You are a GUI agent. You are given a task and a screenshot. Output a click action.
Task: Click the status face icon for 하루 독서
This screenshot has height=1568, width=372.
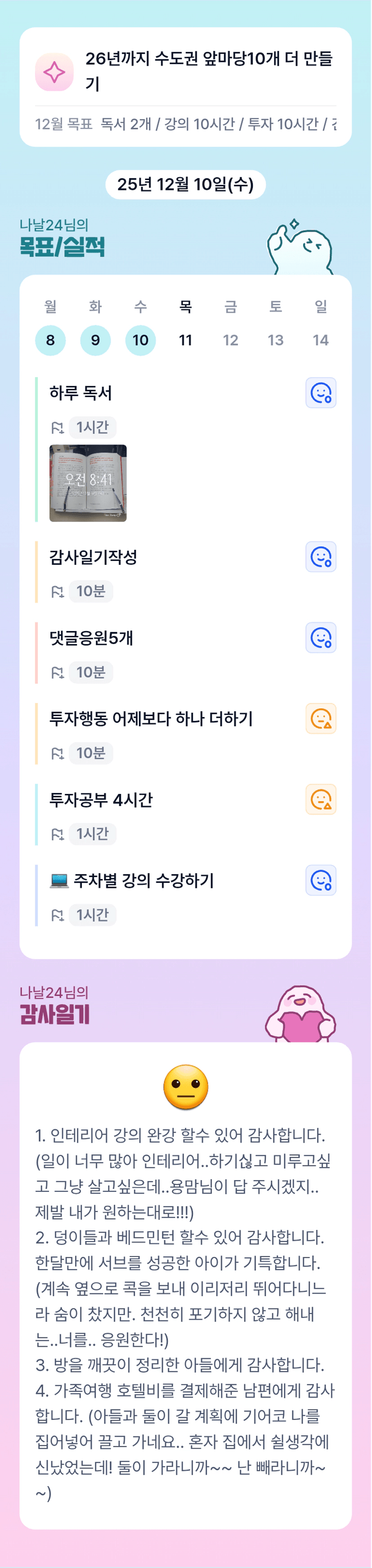320,393
